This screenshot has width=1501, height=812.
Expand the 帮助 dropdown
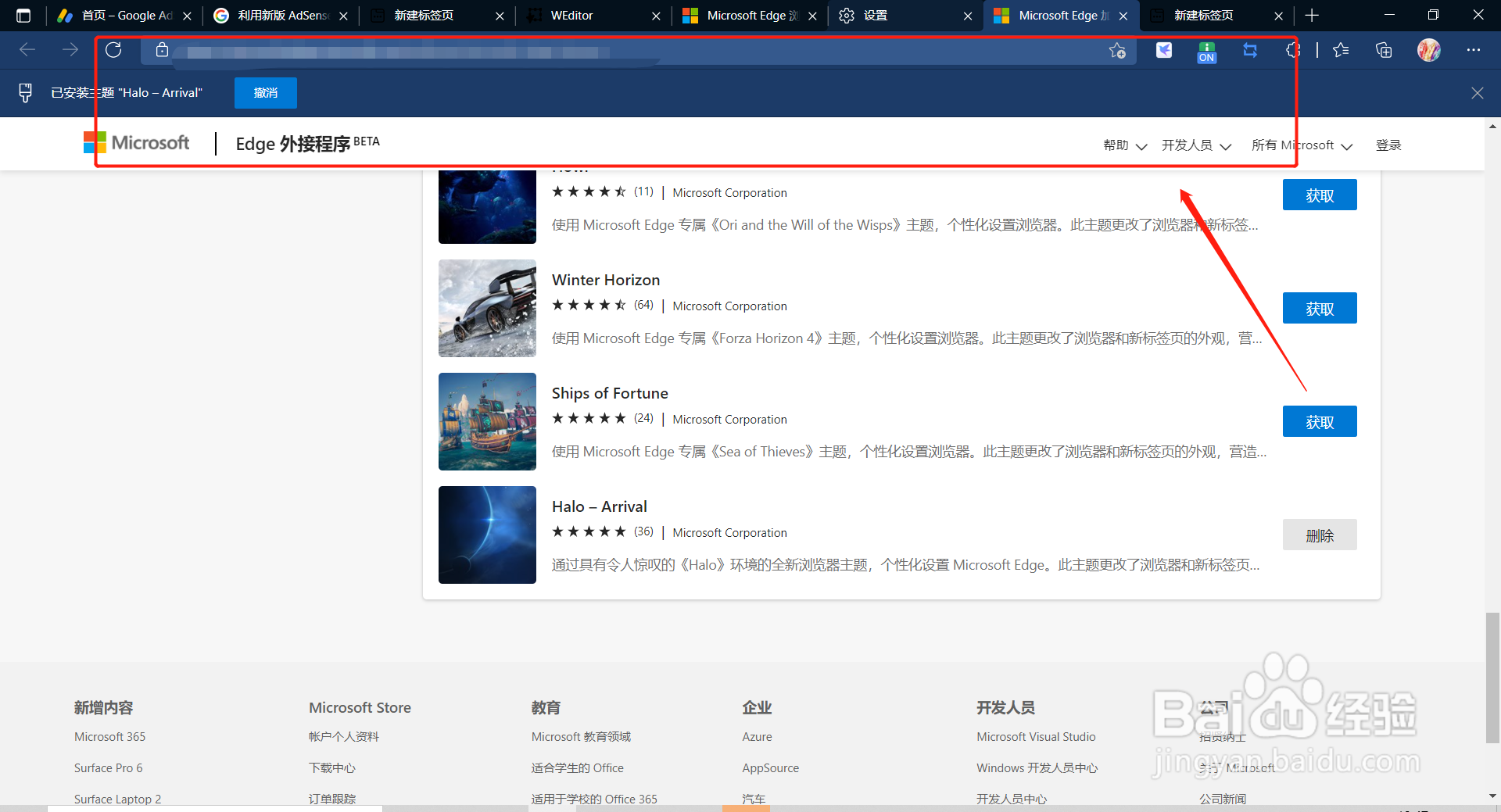1125,145
